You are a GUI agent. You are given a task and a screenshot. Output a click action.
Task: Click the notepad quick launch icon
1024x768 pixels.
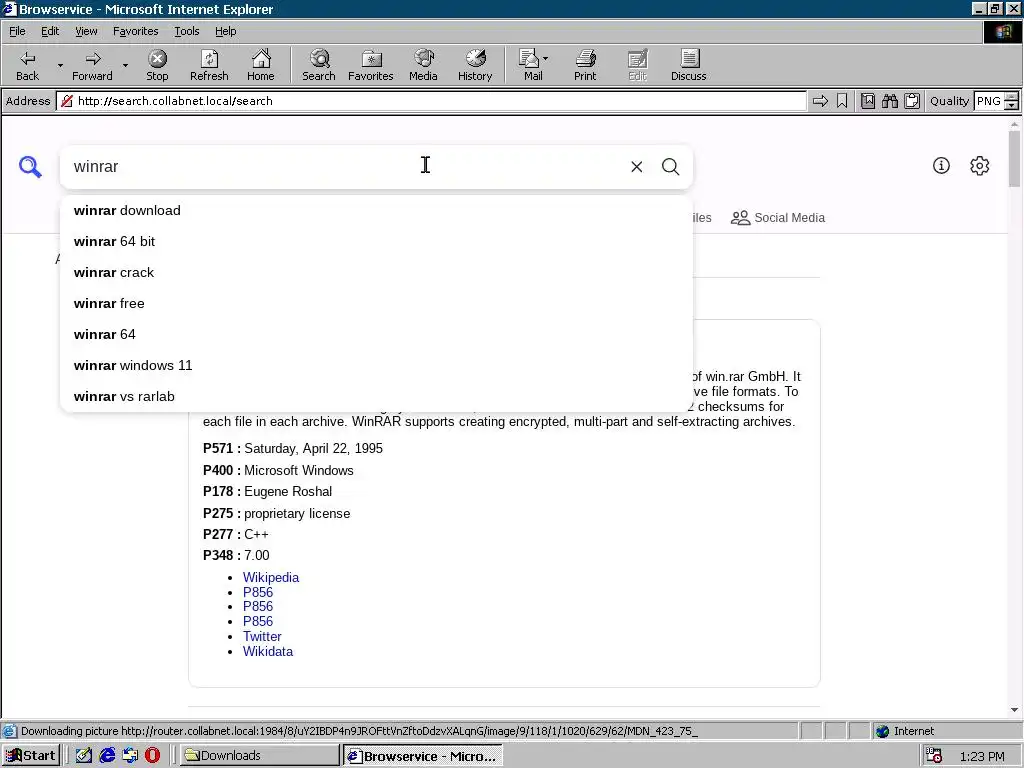pyautogui.click(x=84, y=756)
